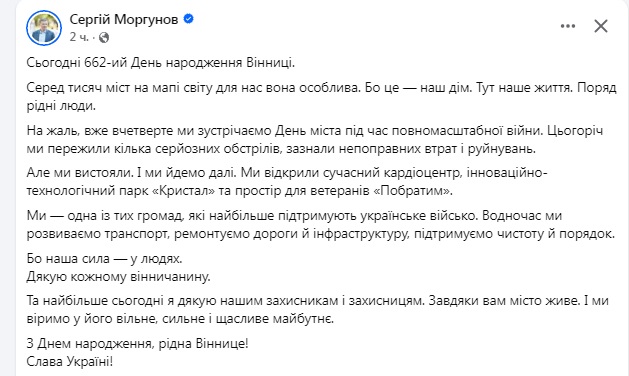
Task: Open Сергій Моргунов's profile picture
Action: pos(44,28)
